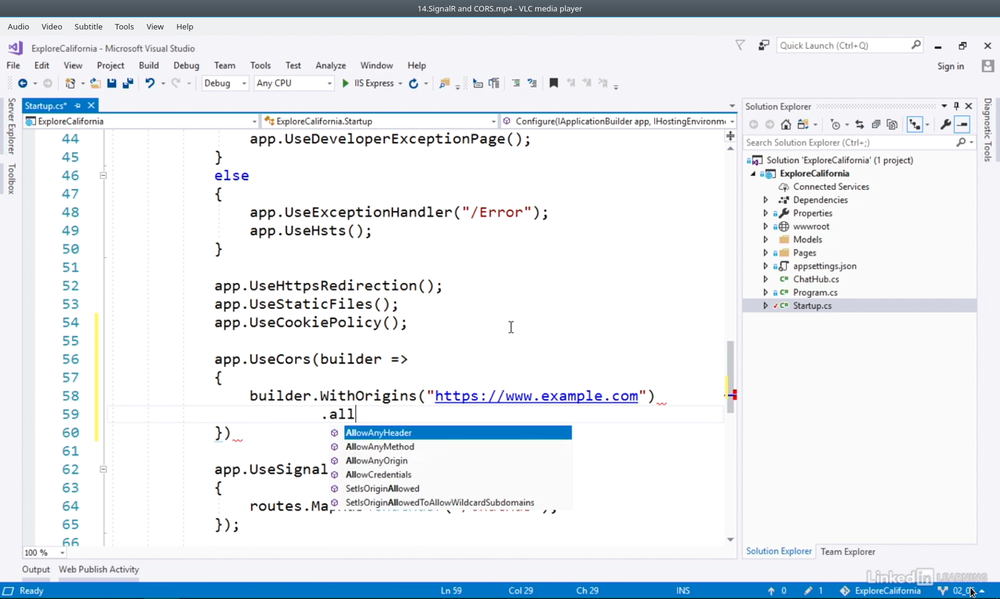The height and width of the screenshot is (599, 1000).
Task: Open IIS Express launch options arrow
Action: (x=401, y=84)
